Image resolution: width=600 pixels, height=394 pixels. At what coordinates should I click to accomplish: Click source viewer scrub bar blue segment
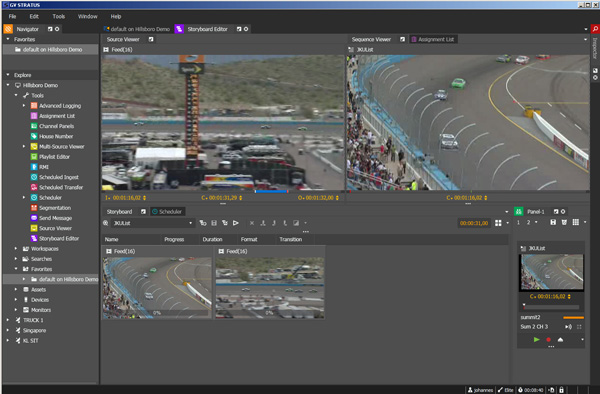[271, 191]
